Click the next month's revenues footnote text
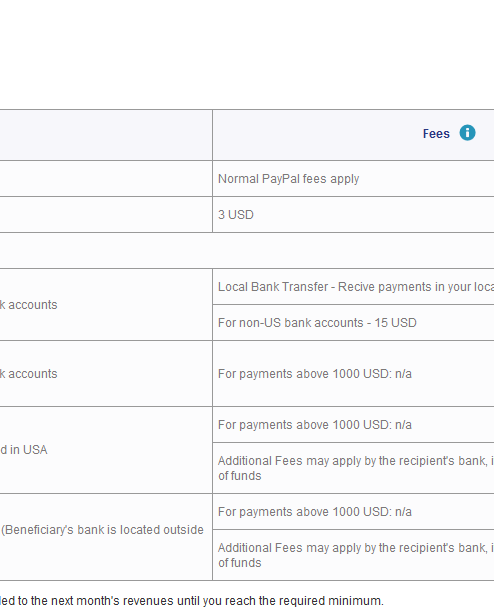The width and height of the screenshot is (494, 613). pyautogui.click(x=192, y=600)
